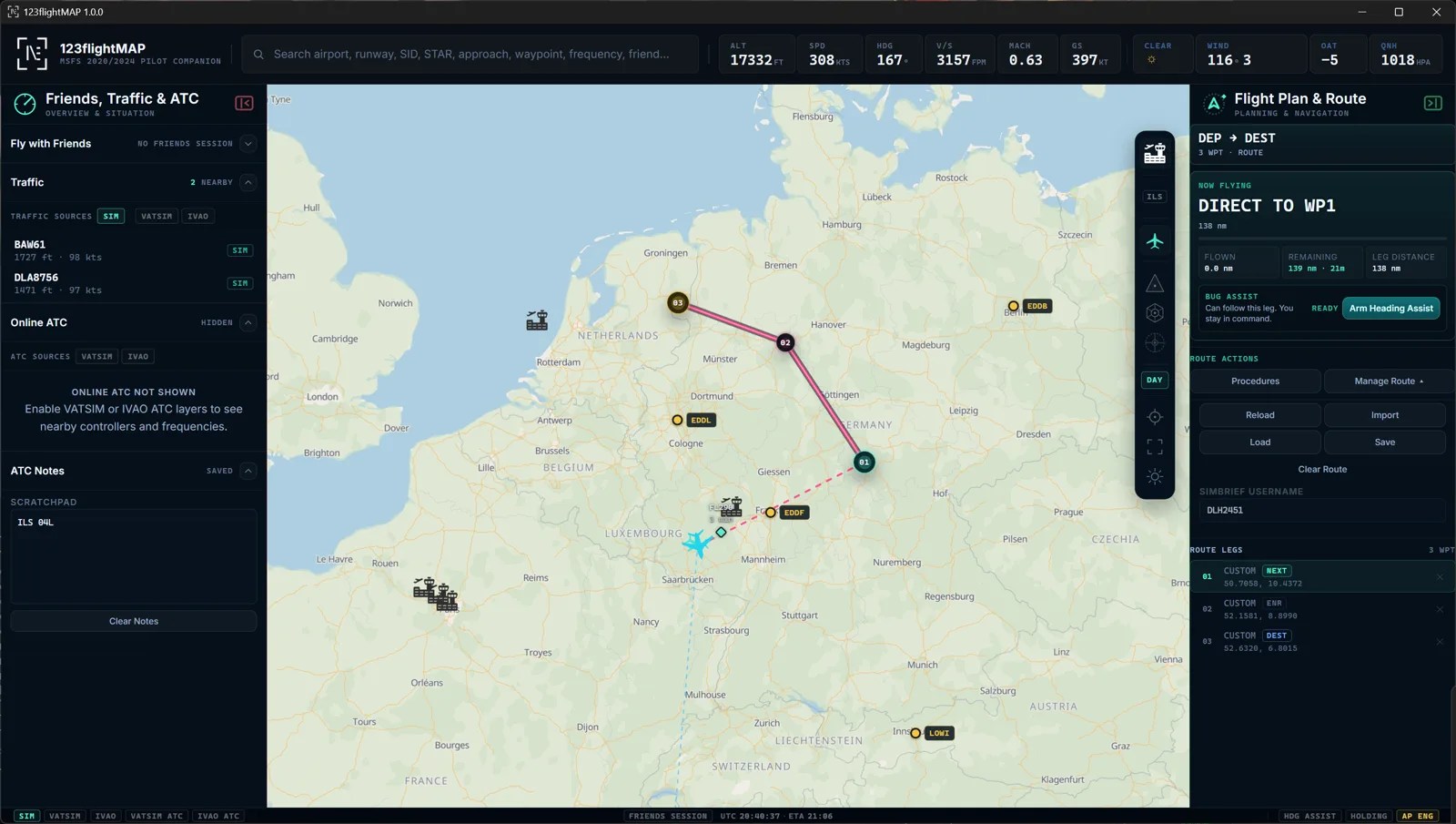Toggle SIM in the bottom status bar
This screenshot has height=824, width=1456.
[x=26, y=816]
